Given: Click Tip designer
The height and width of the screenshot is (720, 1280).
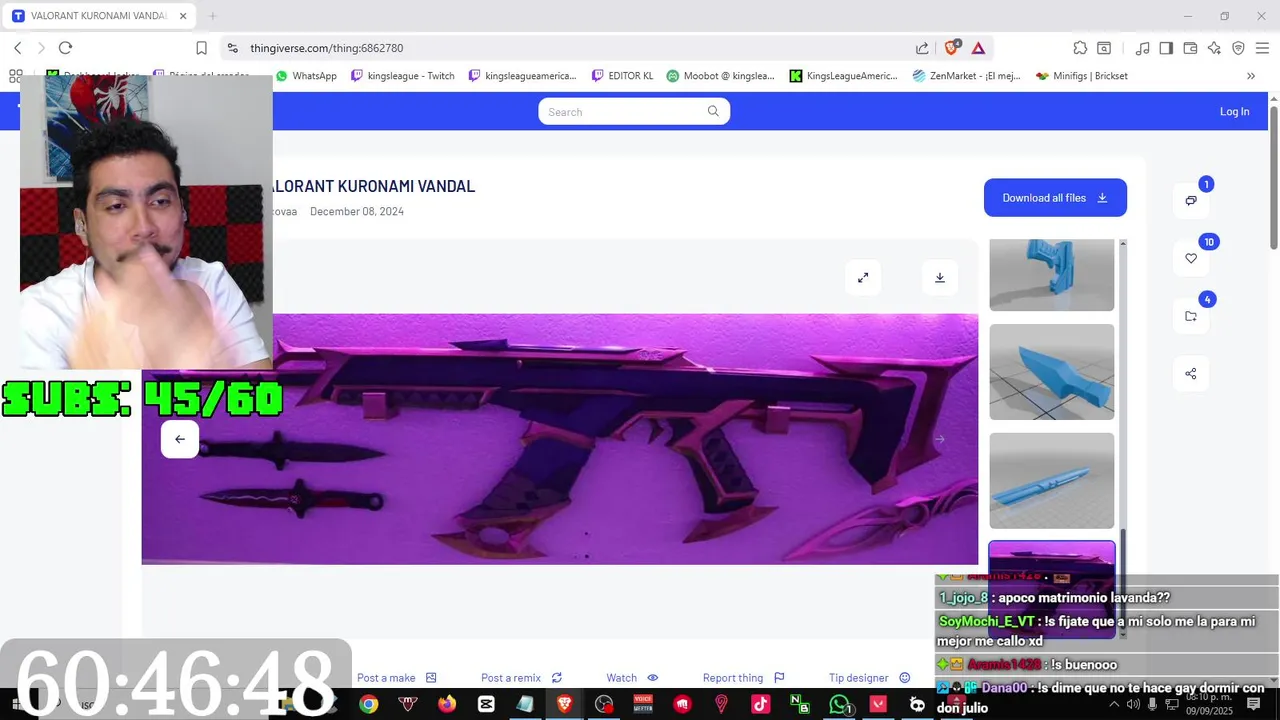Looking at the screenshot, I should point(869,678).
